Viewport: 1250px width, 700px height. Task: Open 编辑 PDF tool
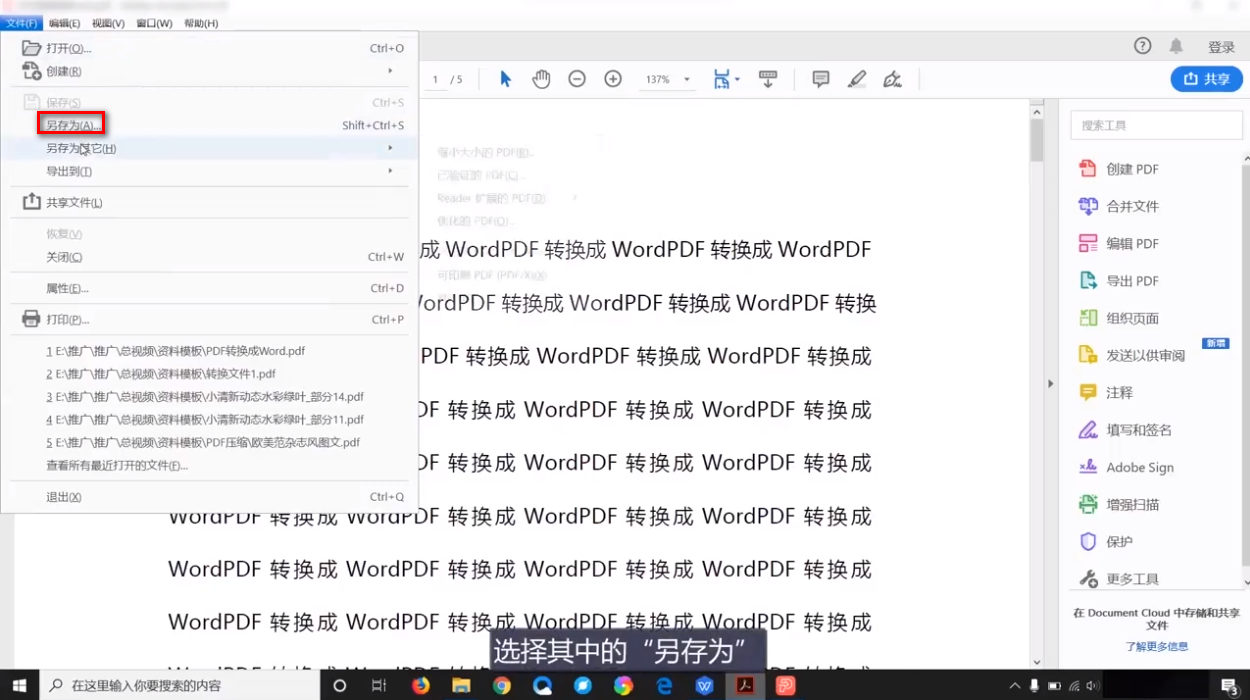tap(1118, 244)
